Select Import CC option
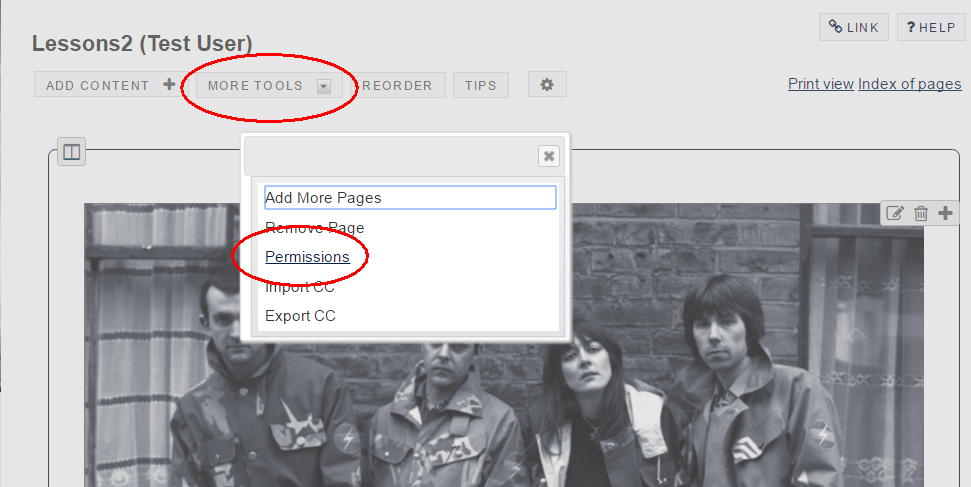971x487 pixels. point(300,287)
